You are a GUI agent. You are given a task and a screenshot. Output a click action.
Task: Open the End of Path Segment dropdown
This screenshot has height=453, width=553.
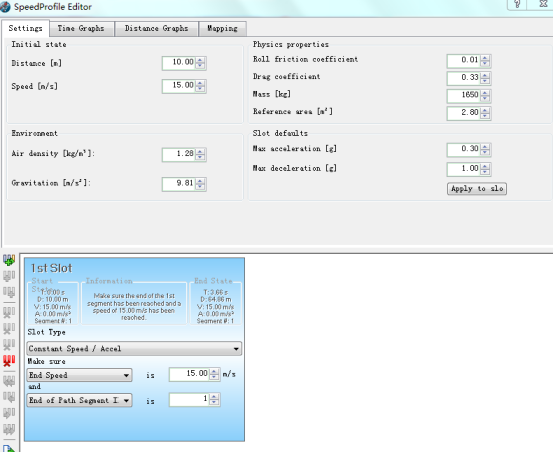(x=79, y=400)
